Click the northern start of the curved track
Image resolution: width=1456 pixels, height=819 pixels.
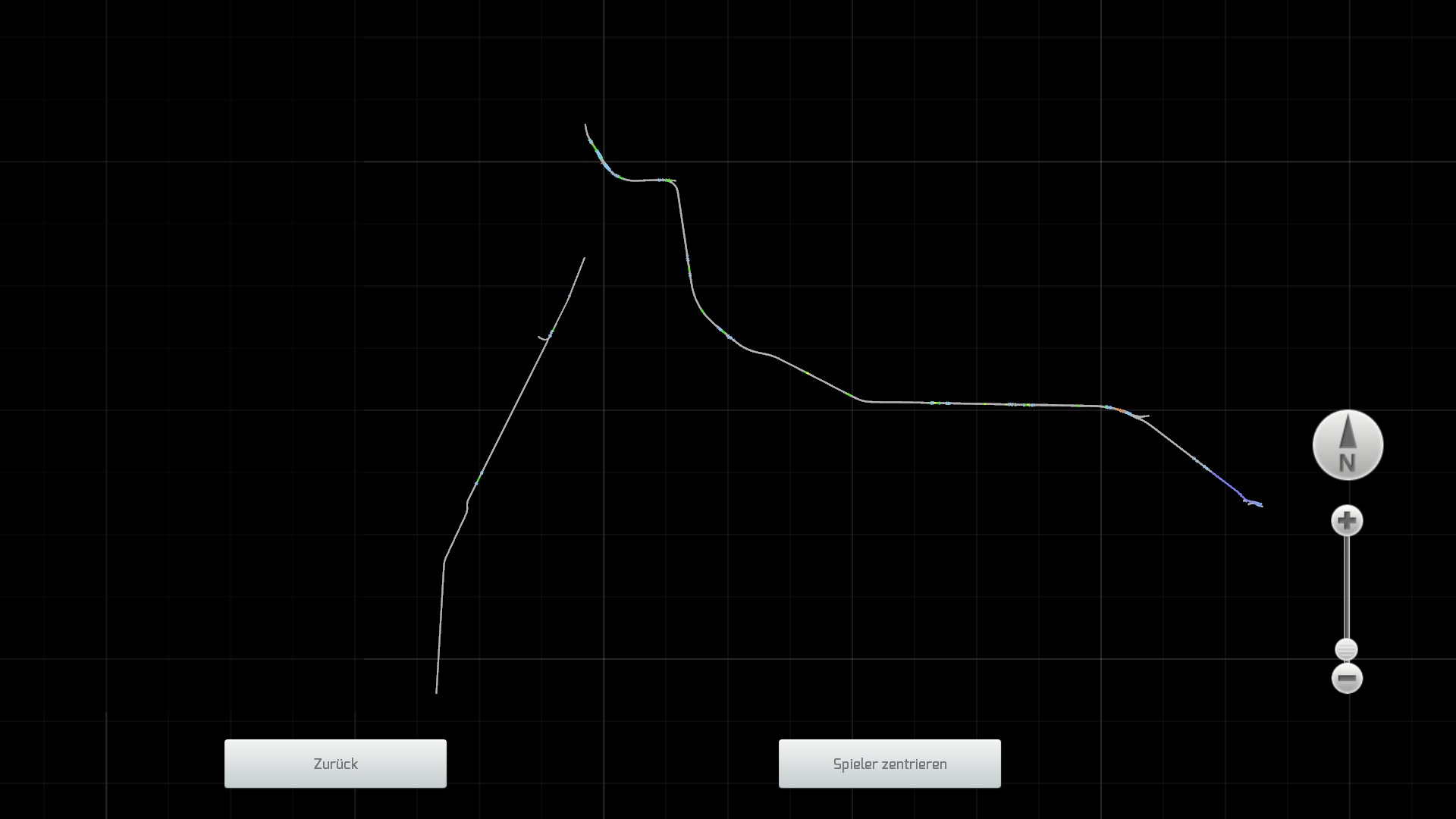(585, 126)
